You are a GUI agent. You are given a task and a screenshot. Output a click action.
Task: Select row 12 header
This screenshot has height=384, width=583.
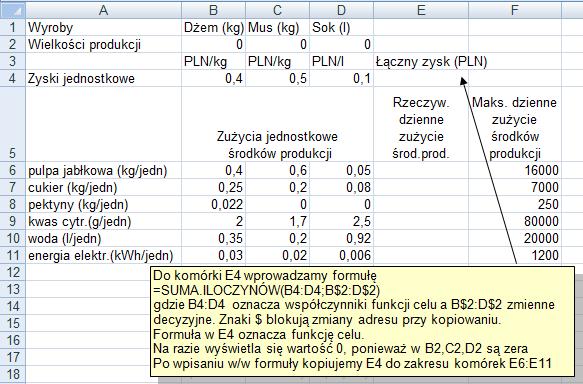[13, 272]
